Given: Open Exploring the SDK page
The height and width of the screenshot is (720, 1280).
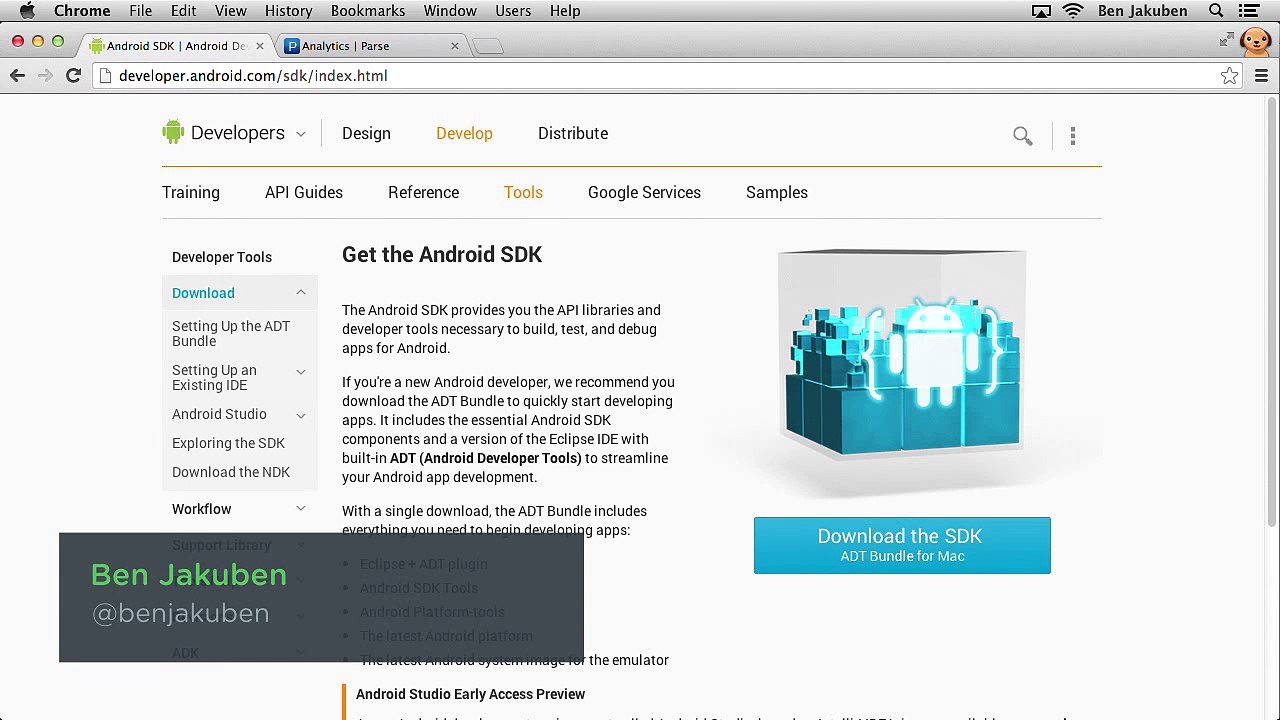Looking at the screenshot, I should 228,443.
